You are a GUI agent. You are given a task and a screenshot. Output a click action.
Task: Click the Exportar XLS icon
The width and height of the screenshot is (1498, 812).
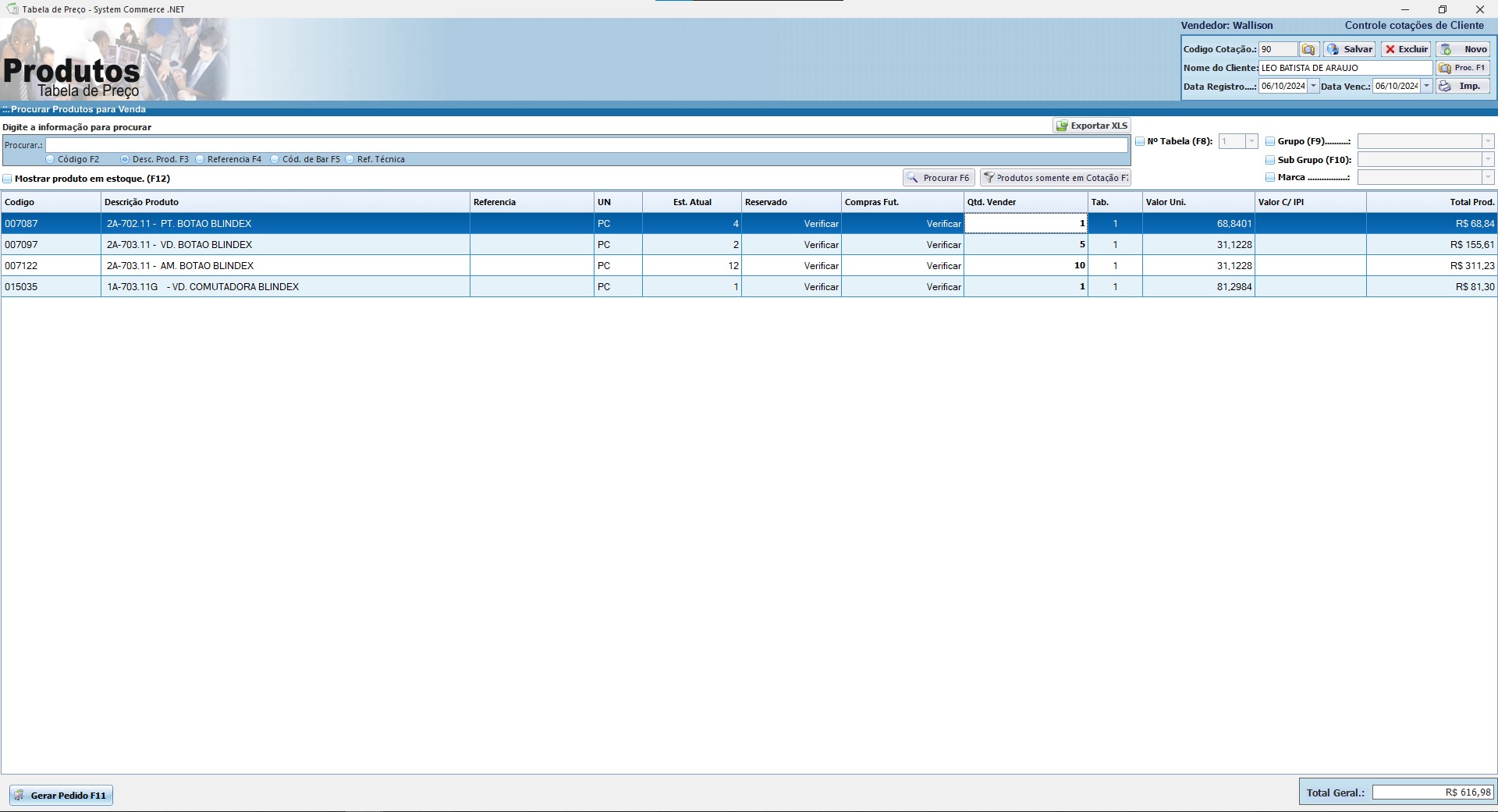point(1062,126)
